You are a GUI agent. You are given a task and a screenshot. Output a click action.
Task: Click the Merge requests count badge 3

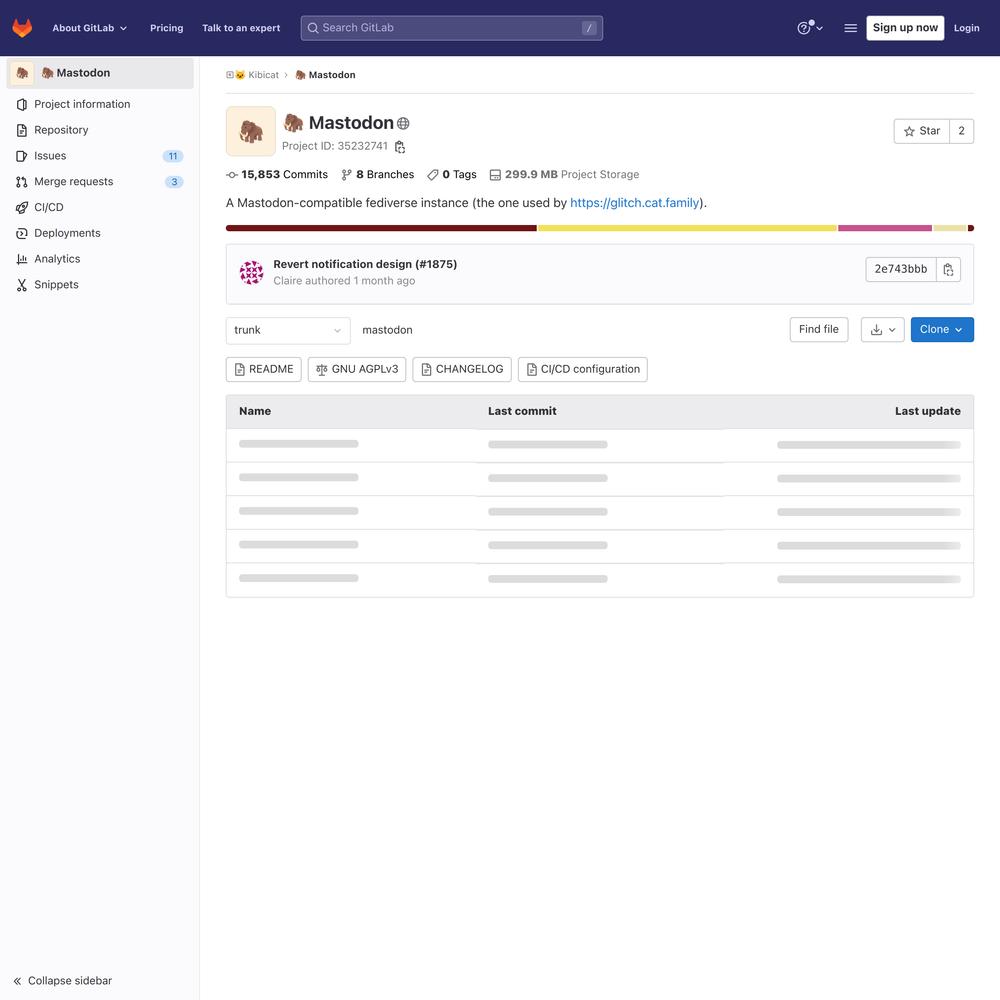(x=174, y=182)
